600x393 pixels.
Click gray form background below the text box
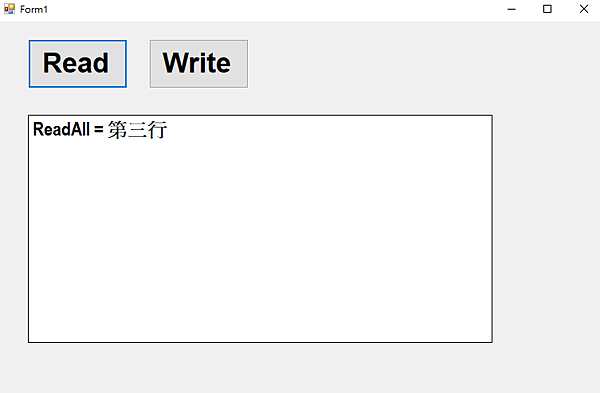[260, 367]
